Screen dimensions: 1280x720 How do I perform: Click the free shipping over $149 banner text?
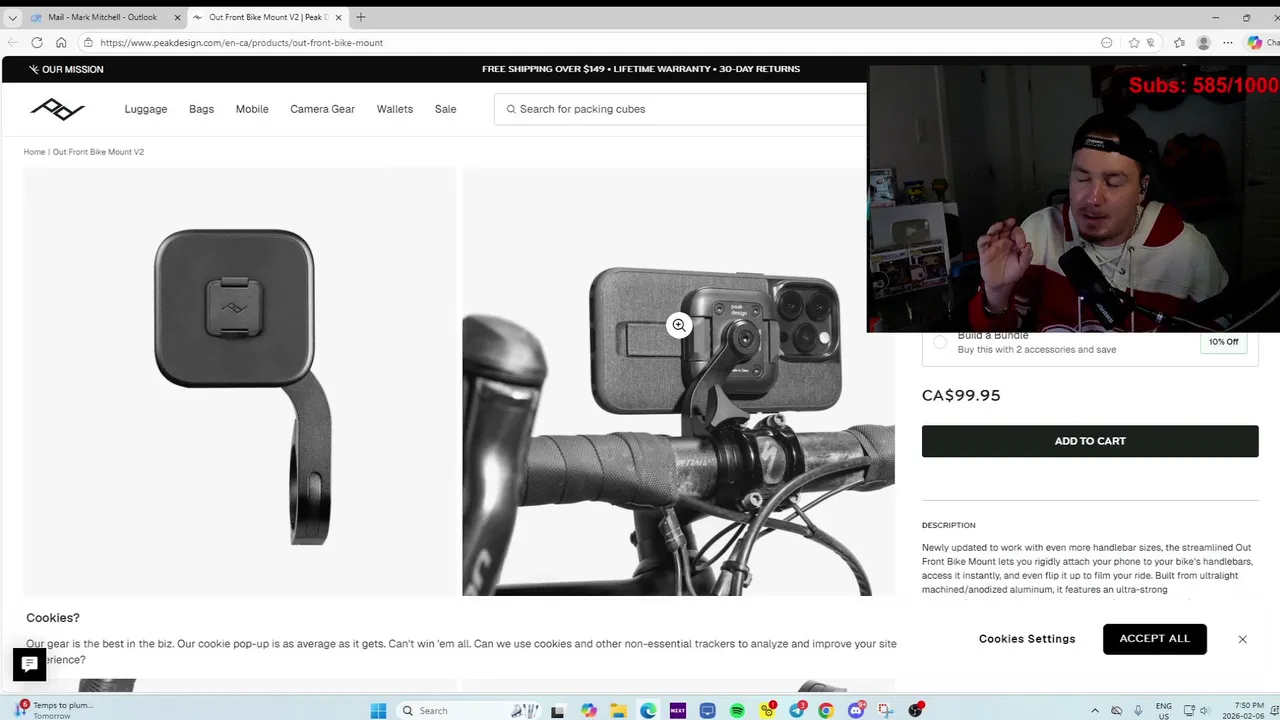[545, 69]
